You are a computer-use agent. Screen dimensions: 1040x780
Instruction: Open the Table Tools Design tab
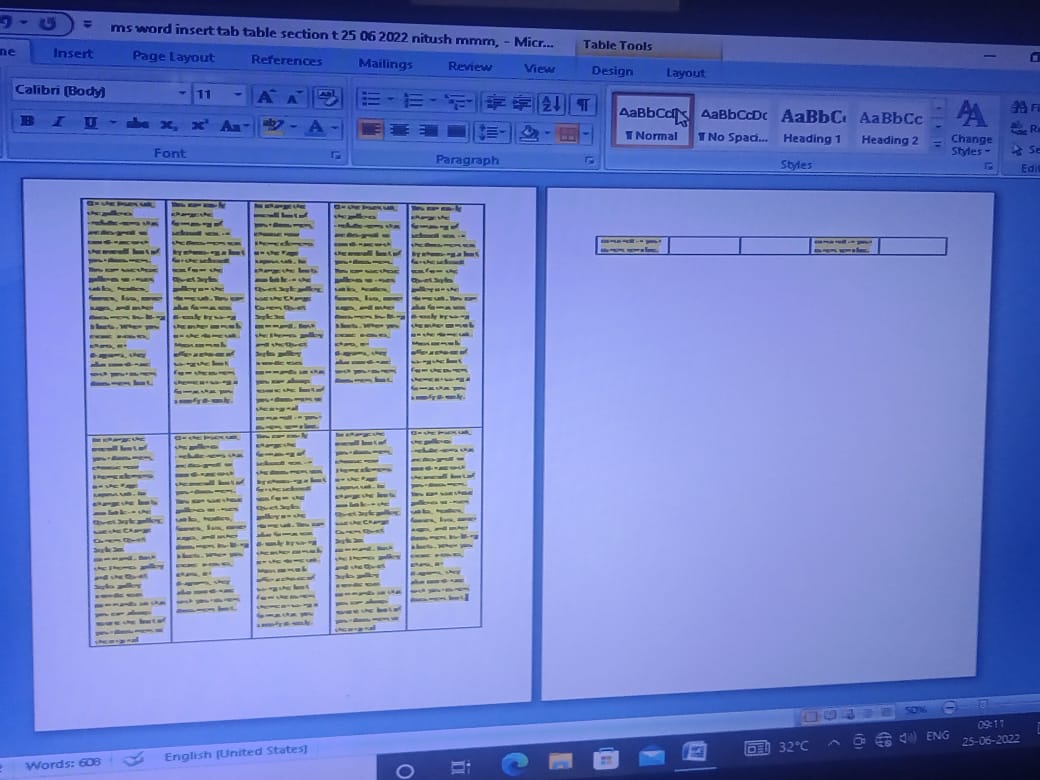[x=611, y=71]
